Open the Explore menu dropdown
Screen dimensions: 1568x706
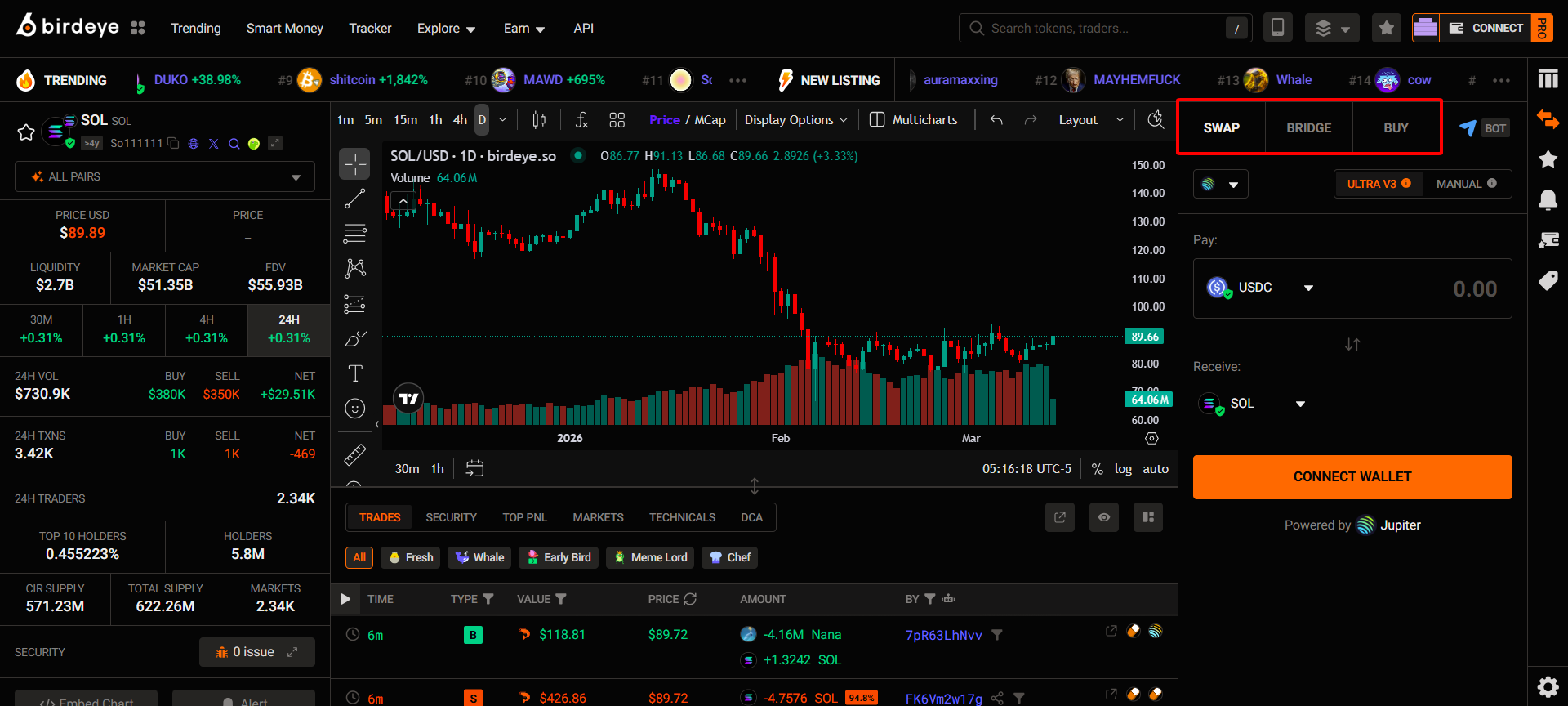coord(446,29)
